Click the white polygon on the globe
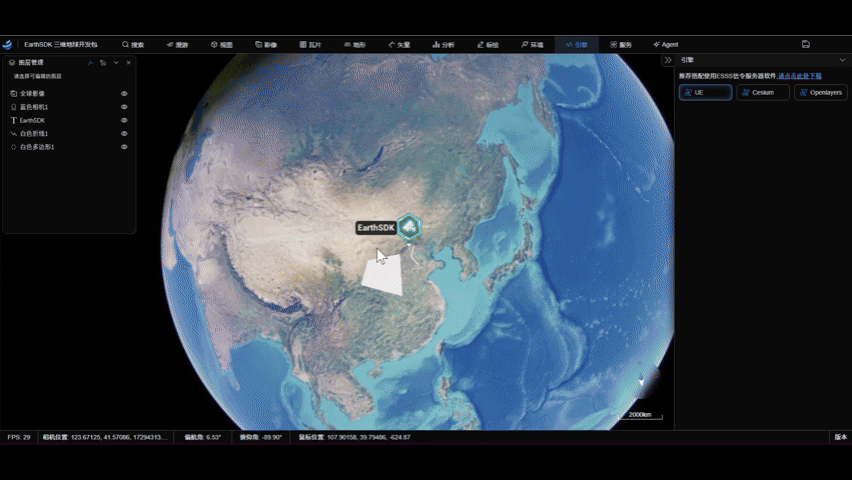 click(x=384, y=276)
